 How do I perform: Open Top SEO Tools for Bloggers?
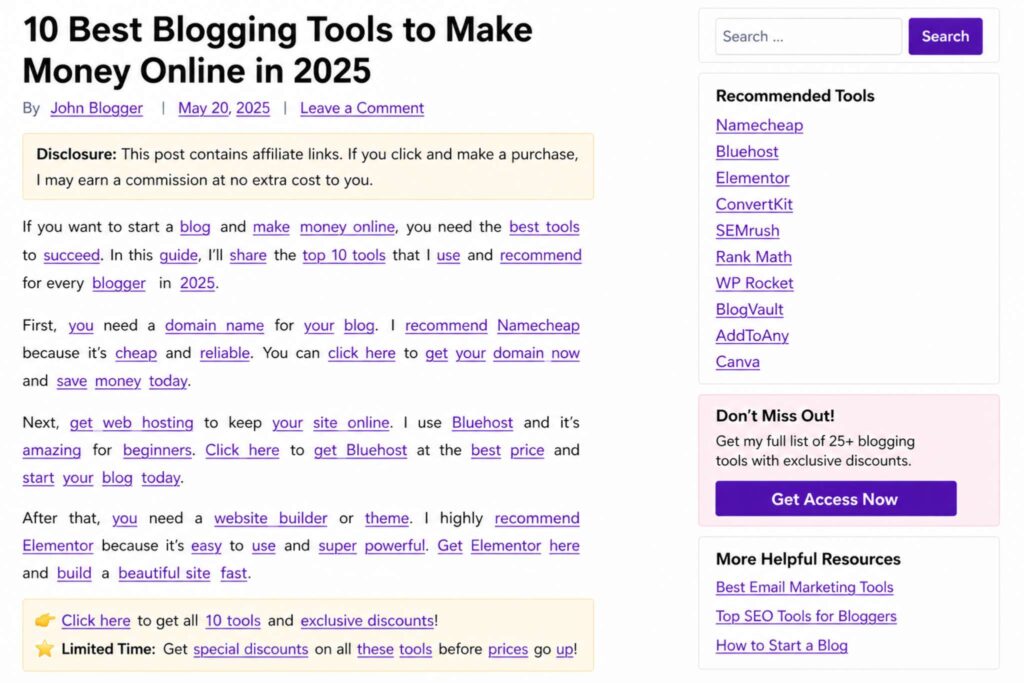806,617
